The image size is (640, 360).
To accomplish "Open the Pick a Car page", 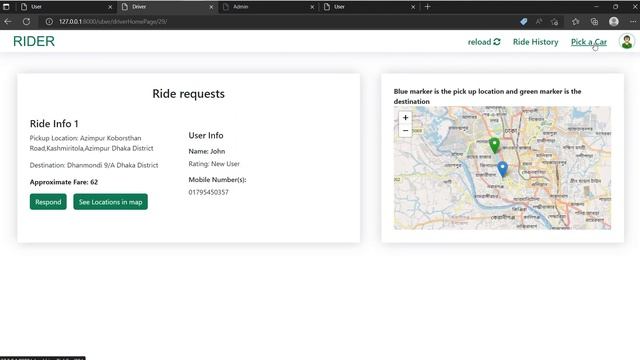I will click(589, 42).
